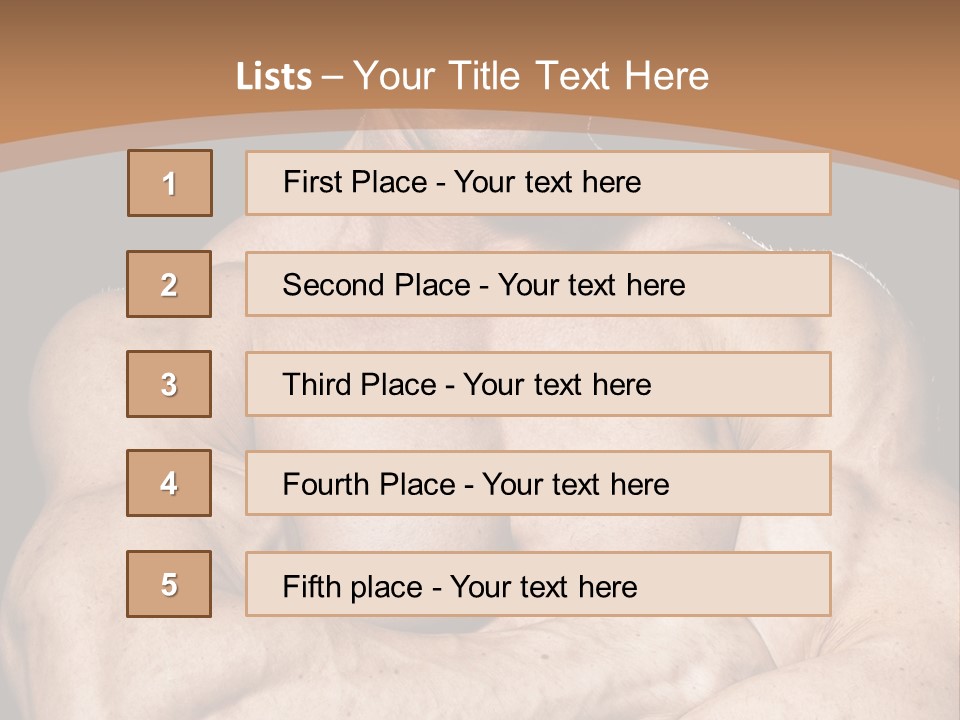Click the number 1 box

point(170,183)
